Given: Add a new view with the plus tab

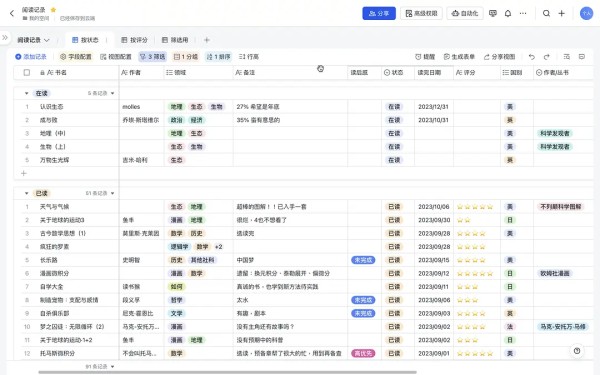Looking at the screenshot, I should coord(207,40).
